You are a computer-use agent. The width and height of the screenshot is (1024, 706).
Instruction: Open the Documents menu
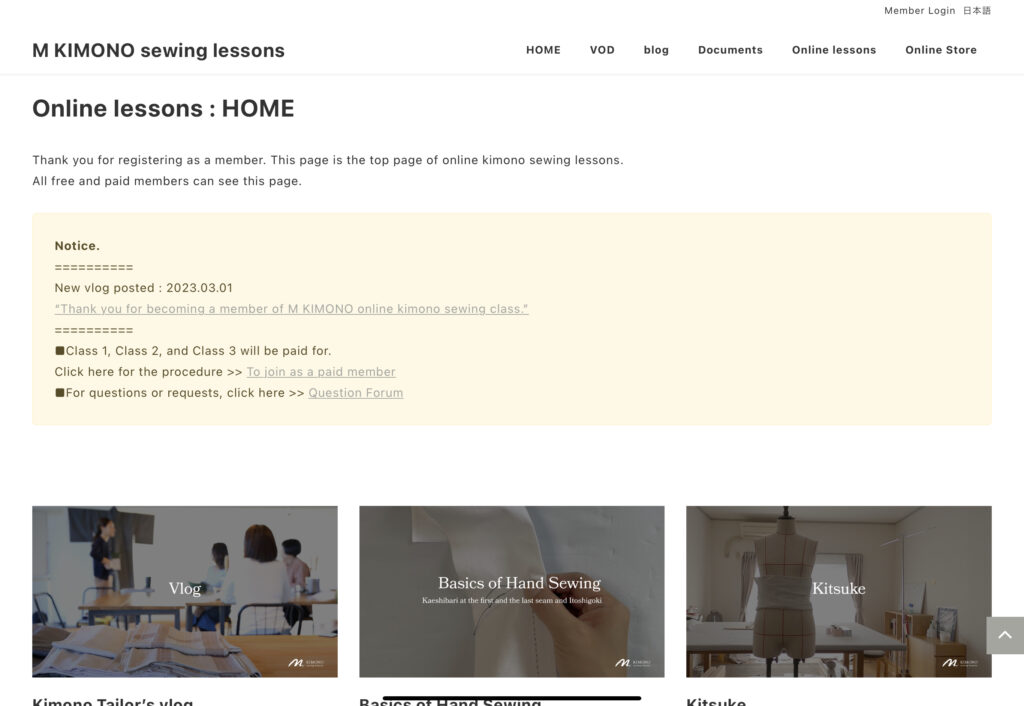coord(730,50)
